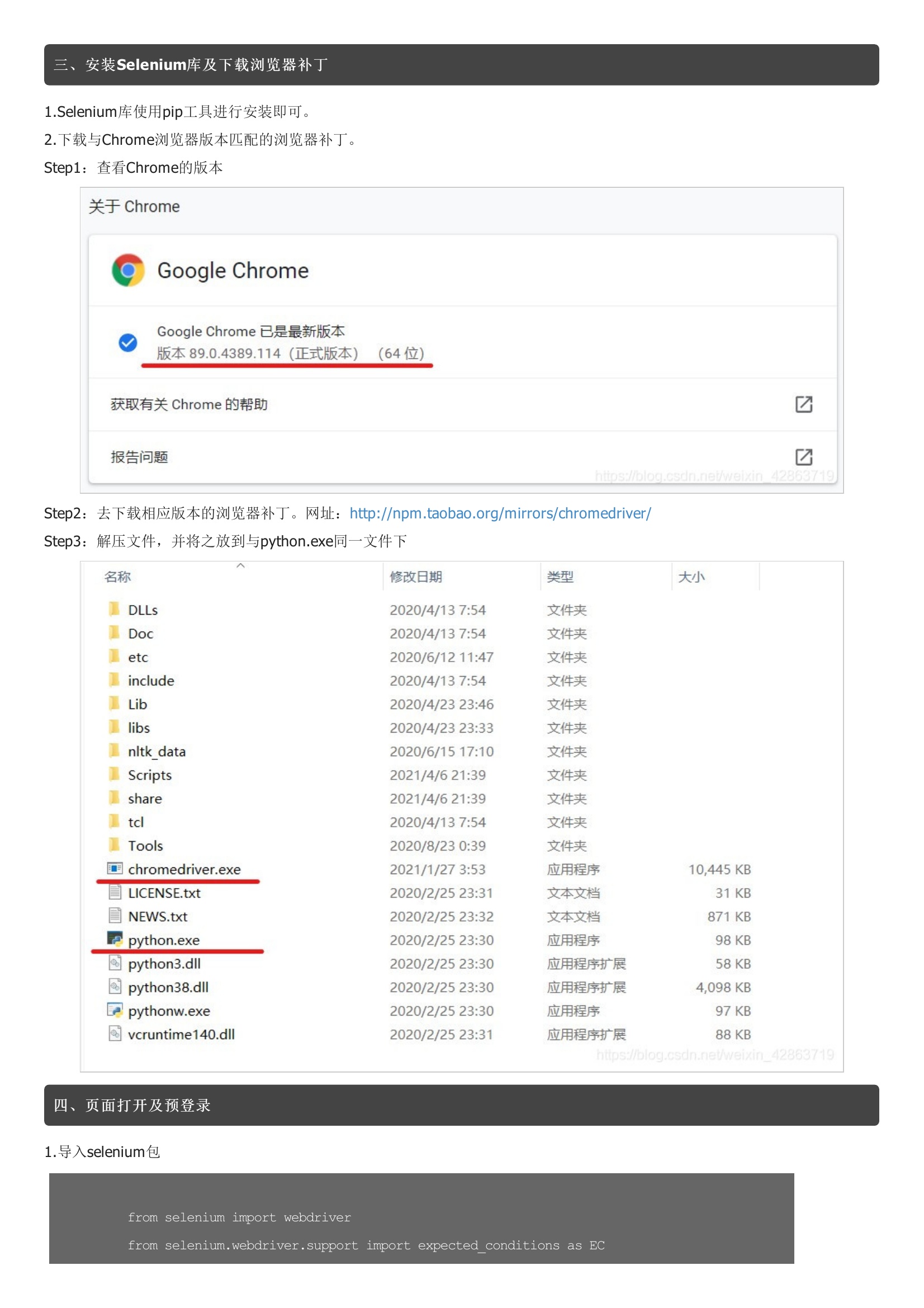Click the 名称 column header
Screen dimensions: 924x1308
[x=118, y=577]
